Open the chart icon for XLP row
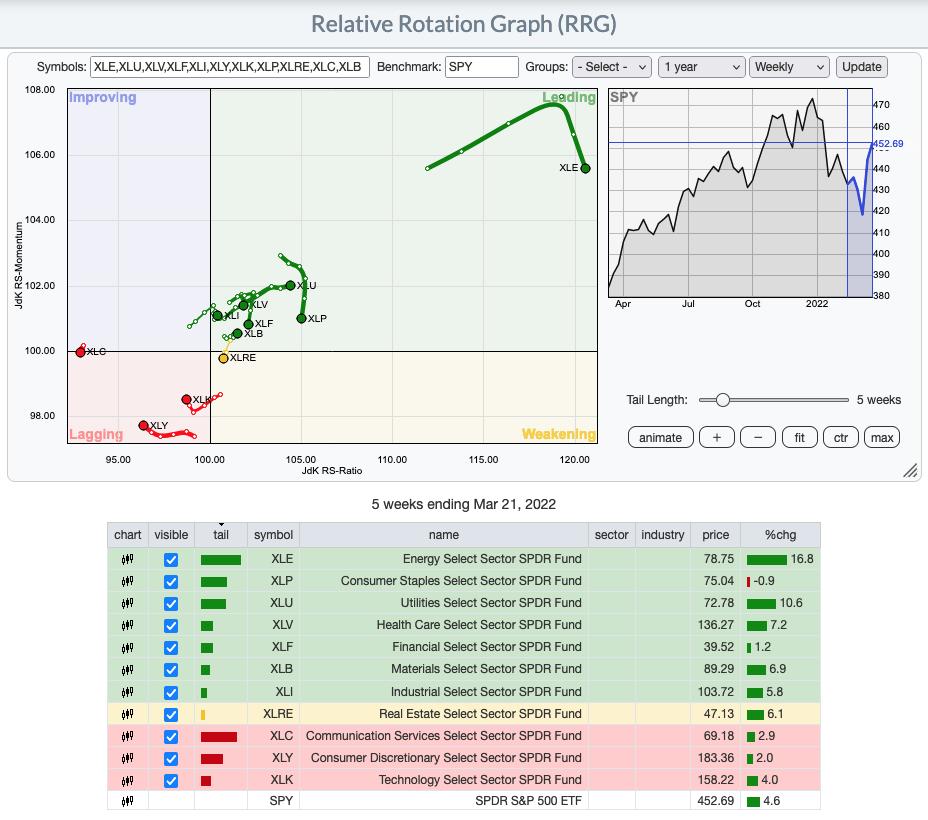The image size is (928, 820). pyautogui.click(x=127, y=581)
